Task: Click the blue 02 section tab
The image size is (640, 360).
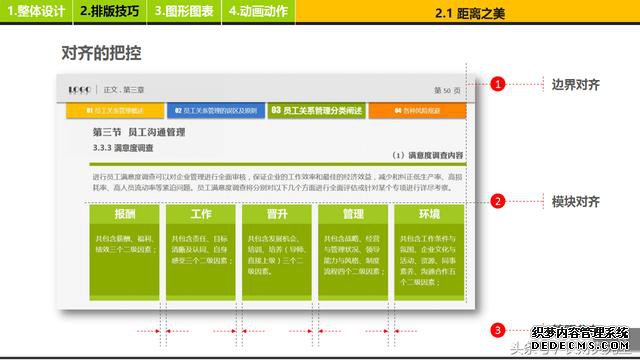Action: pos(216,111)
